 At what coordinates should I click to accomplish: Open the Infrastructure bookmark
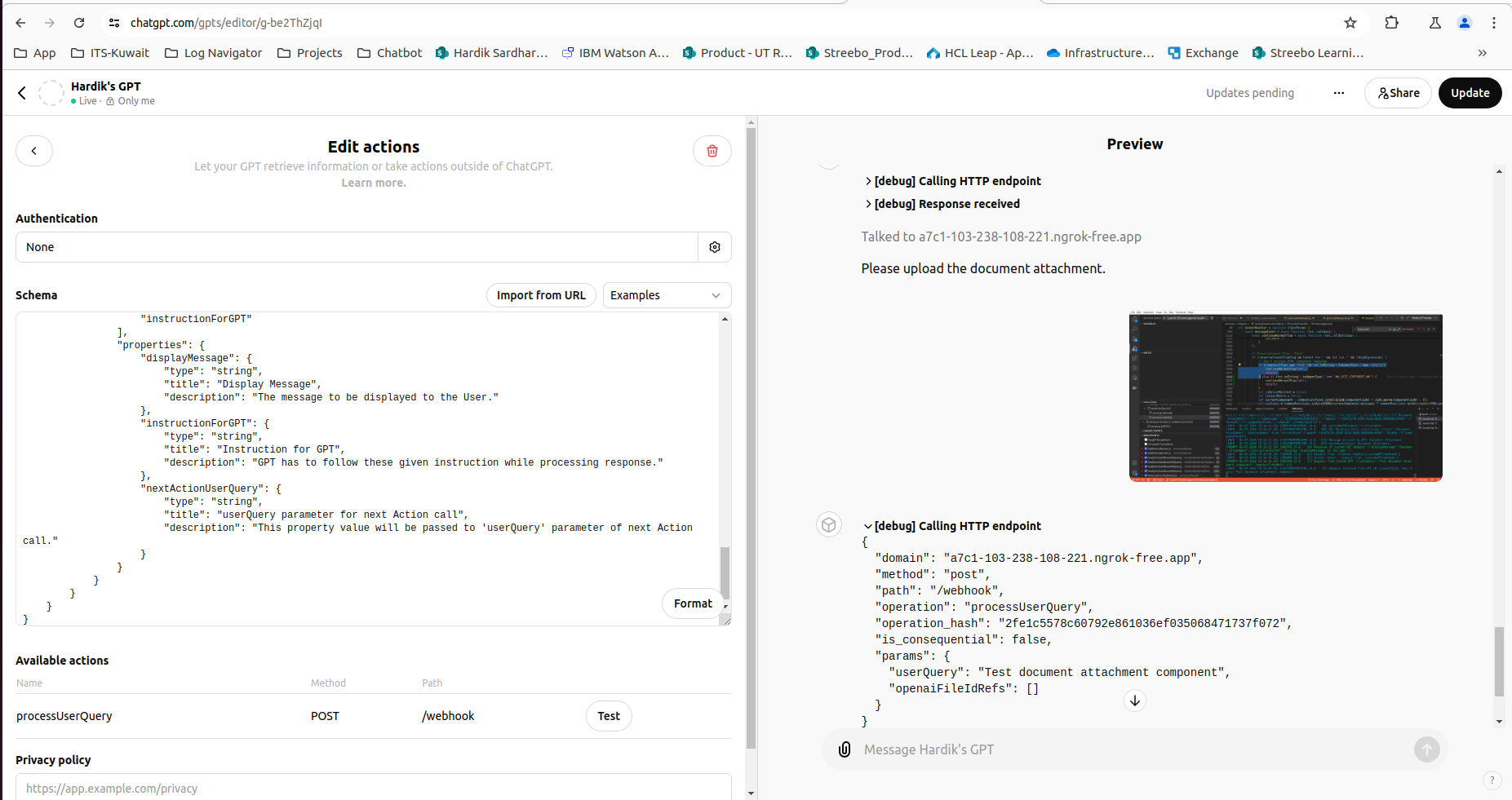(1101, 53)
